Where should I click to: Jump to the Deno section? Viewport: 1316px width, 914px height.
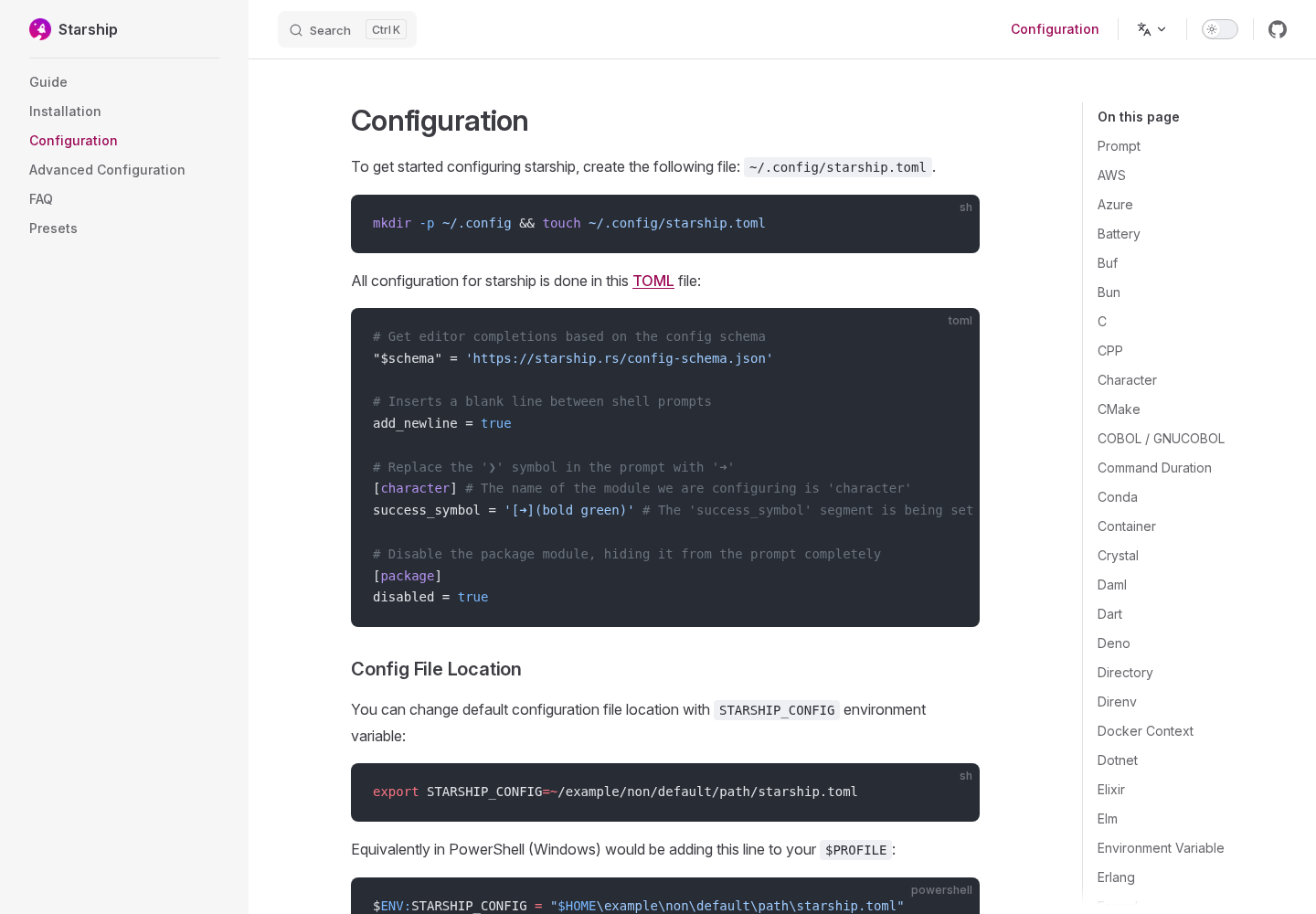point(1114,643)
